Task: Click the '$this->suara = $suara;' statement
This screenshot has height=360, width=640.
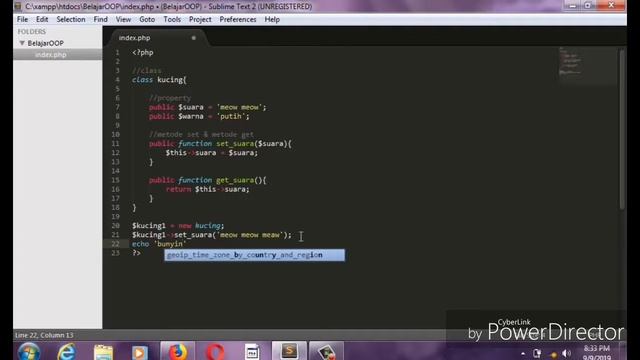Action: tap(211, 153)
